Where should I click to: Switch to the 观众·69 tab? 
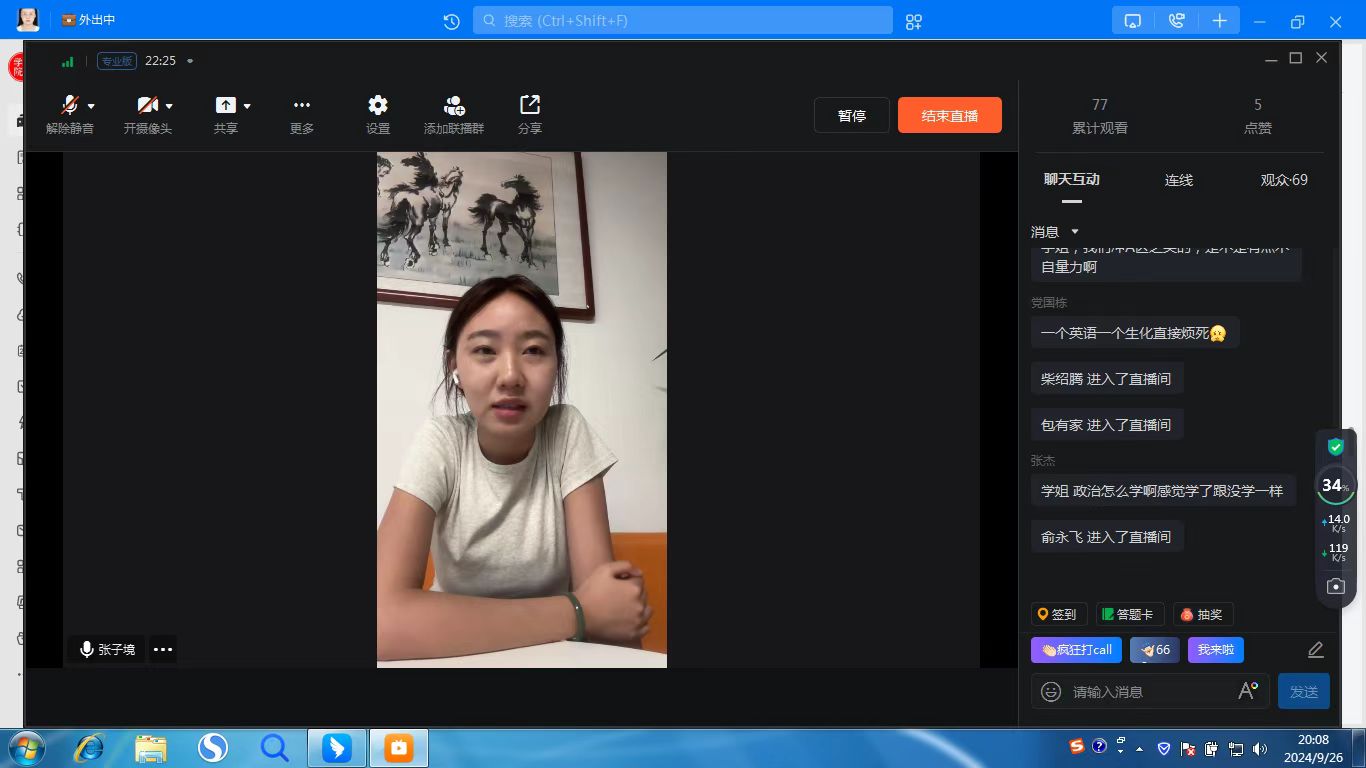(1284, 180)
